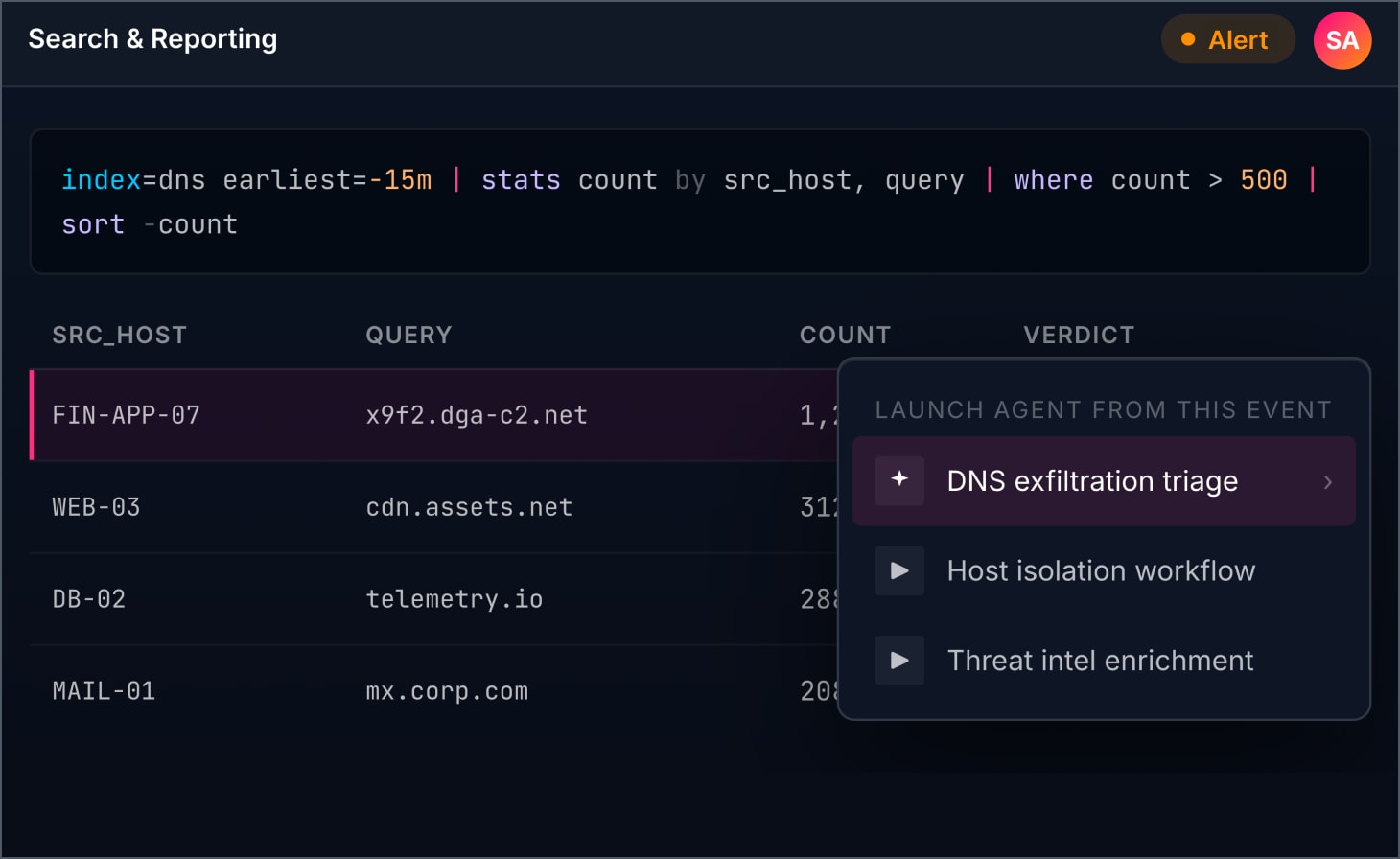Click the sparkle icon beside DNS exfiltration triage

(x=899, y=480)
